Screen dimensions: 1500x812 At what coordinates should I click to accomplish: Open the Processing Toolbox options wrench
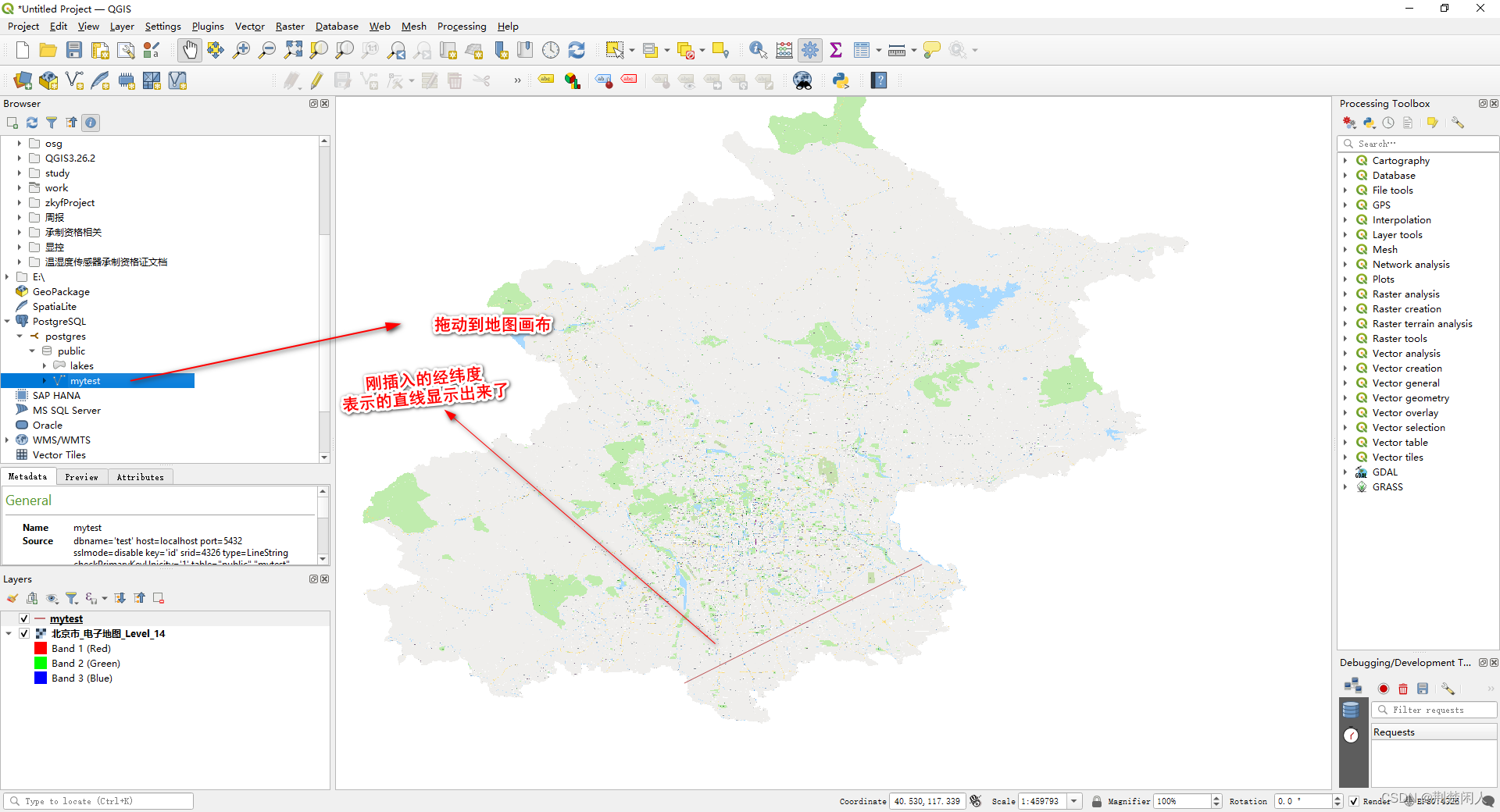pyautogui.click(x=1458, y=123)
